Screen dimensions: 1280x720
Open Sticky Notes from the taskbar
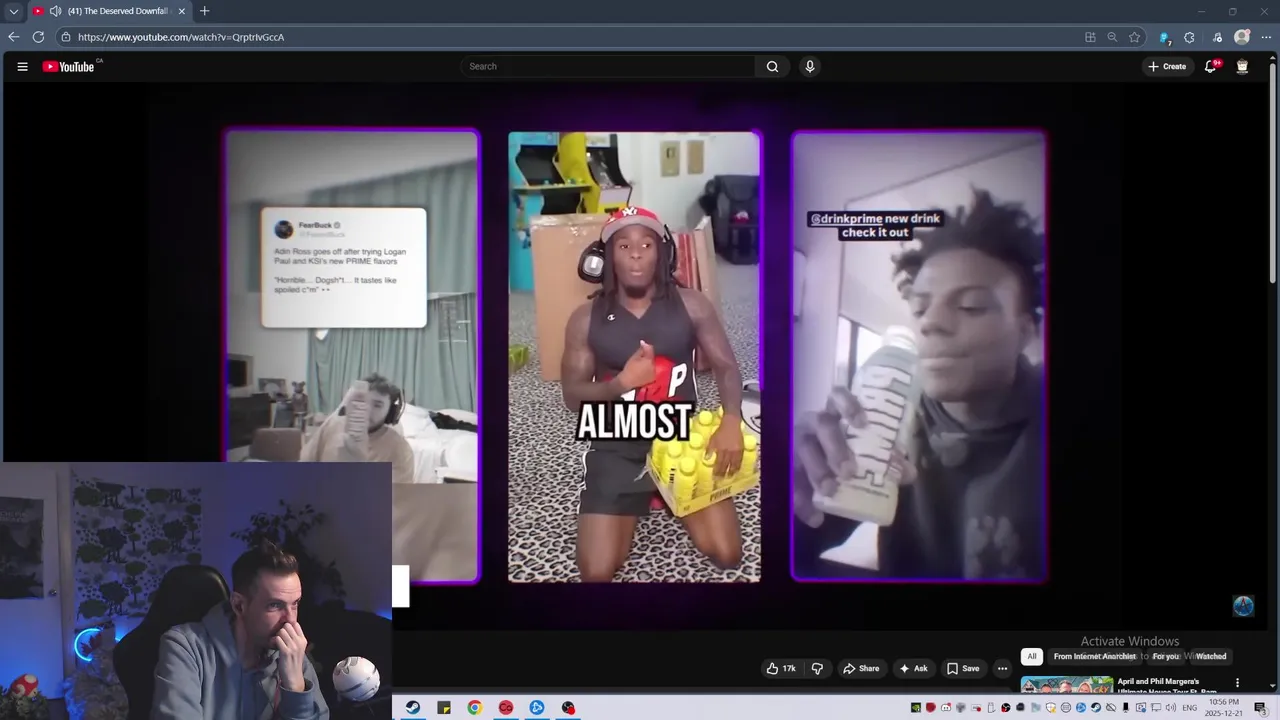click(x=444, y=707)
